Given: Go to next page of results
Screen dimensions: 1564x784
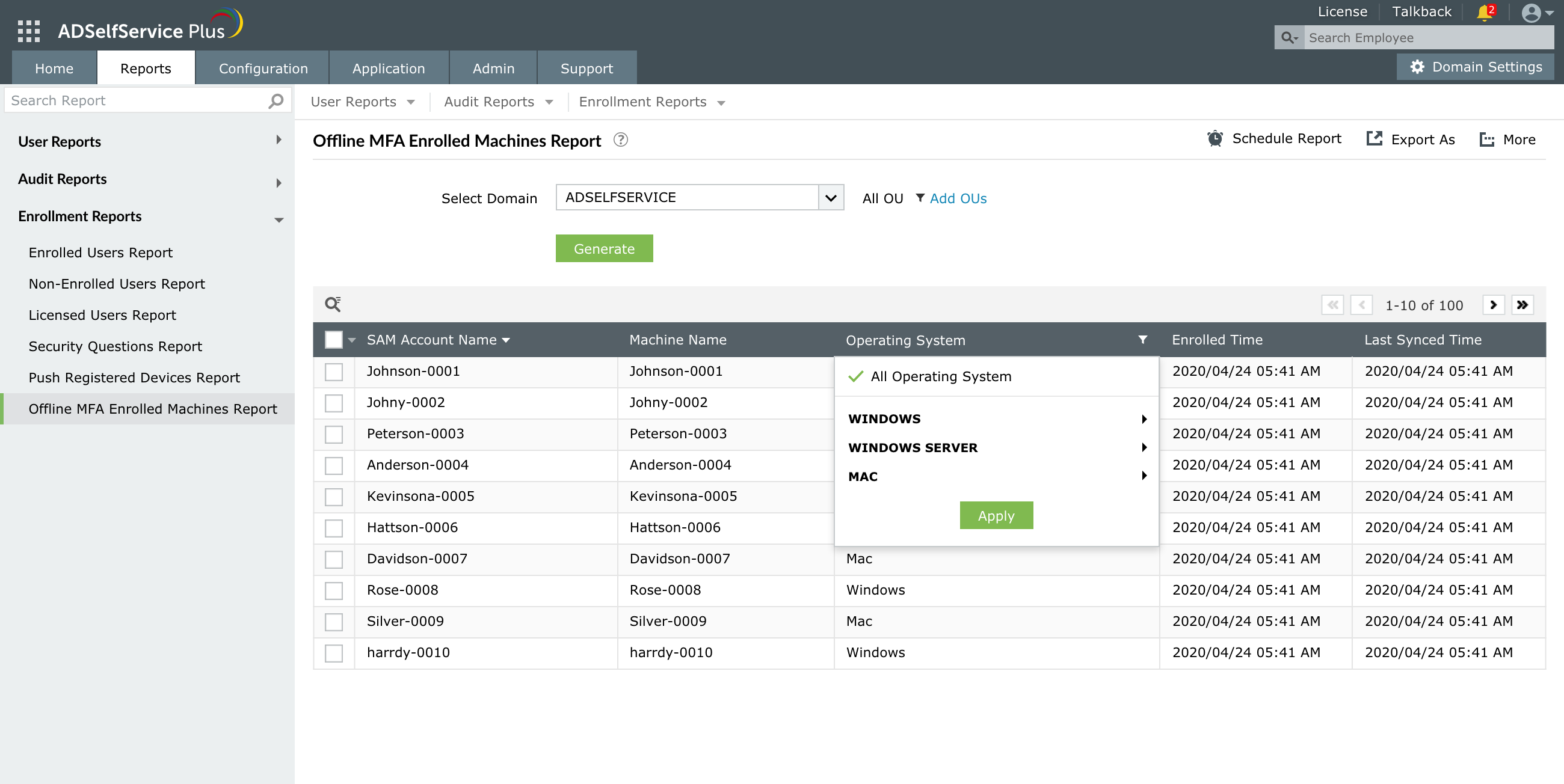Looking at the screenshot, I should click(x=1493, y=305).
